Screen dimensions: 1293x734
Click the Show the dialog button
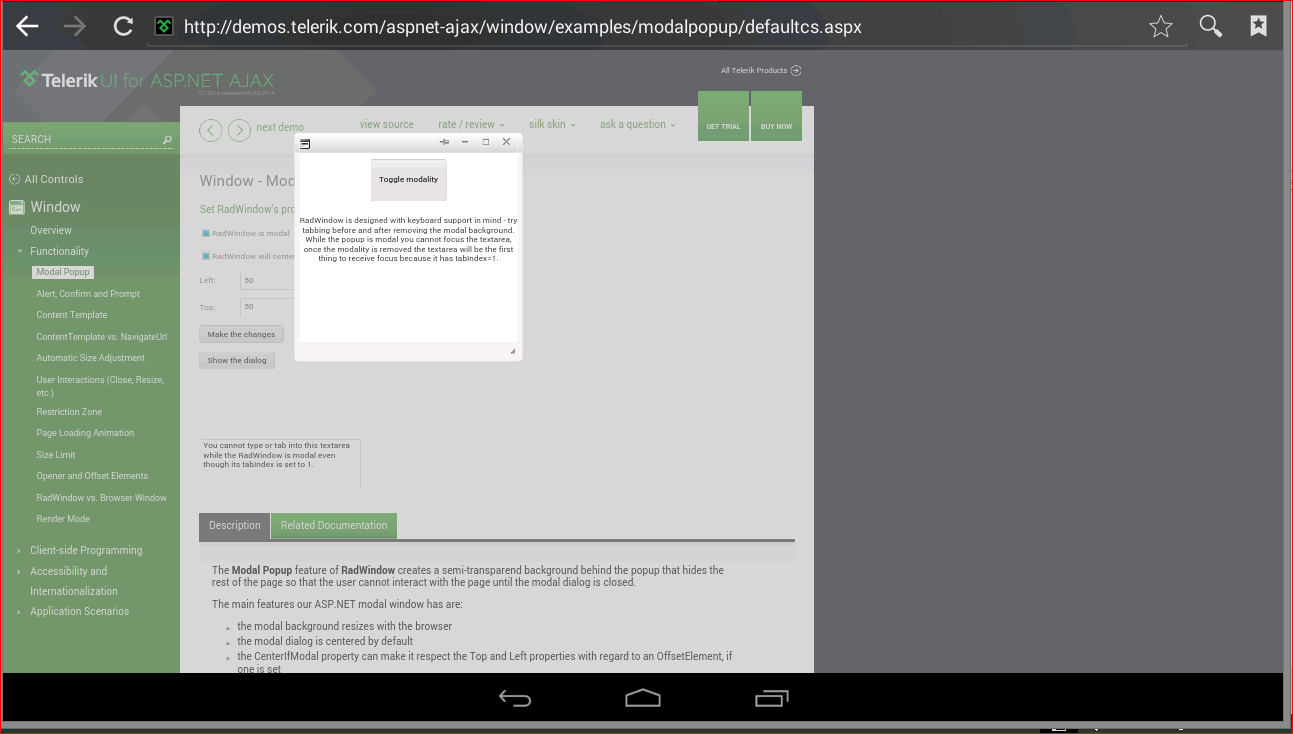pos(237,360)
